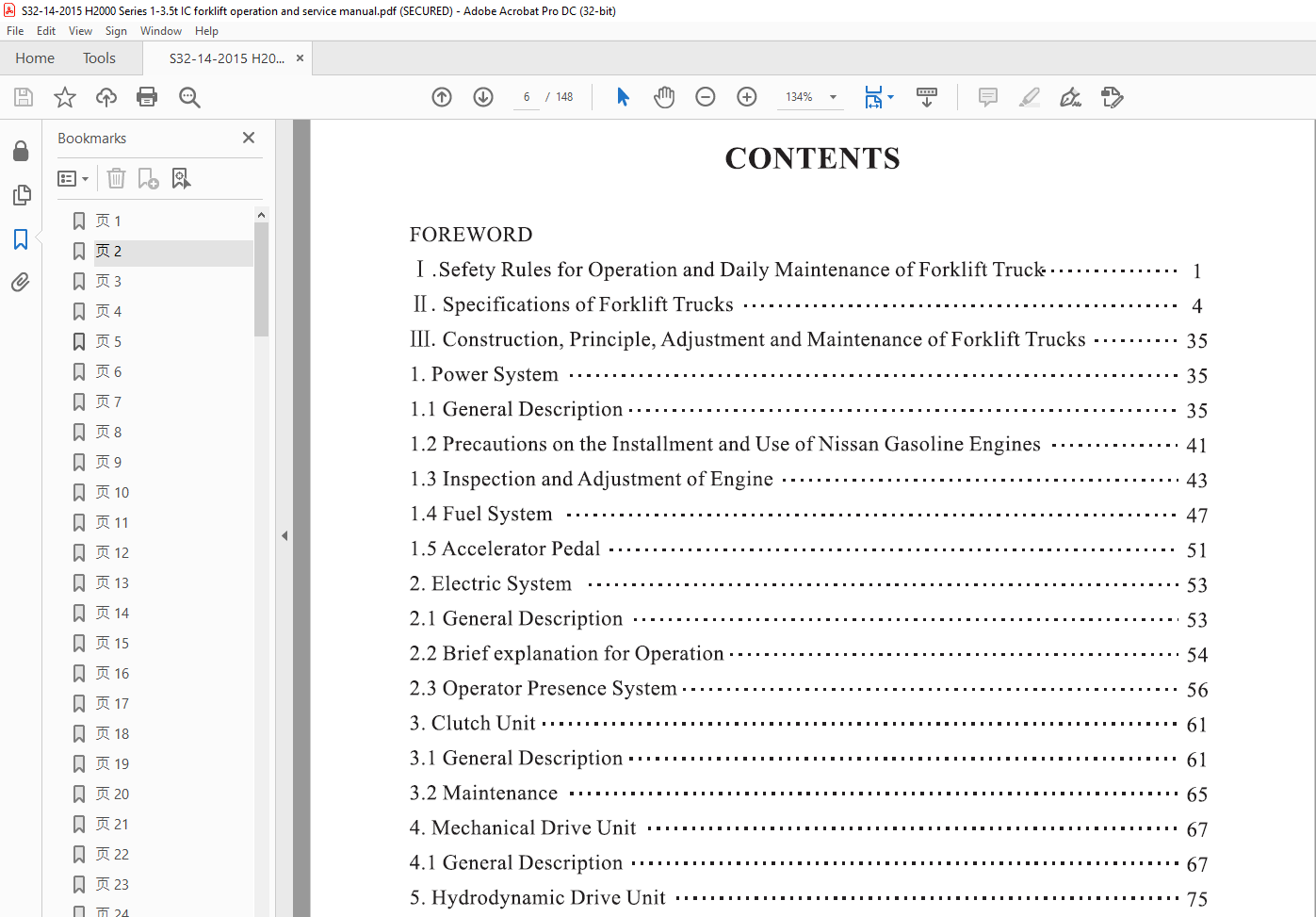Image resolution: width=1316 pixels, height=917 pixels.
Task: Select bookmark 页 8
Action: [x=108, y=432]
